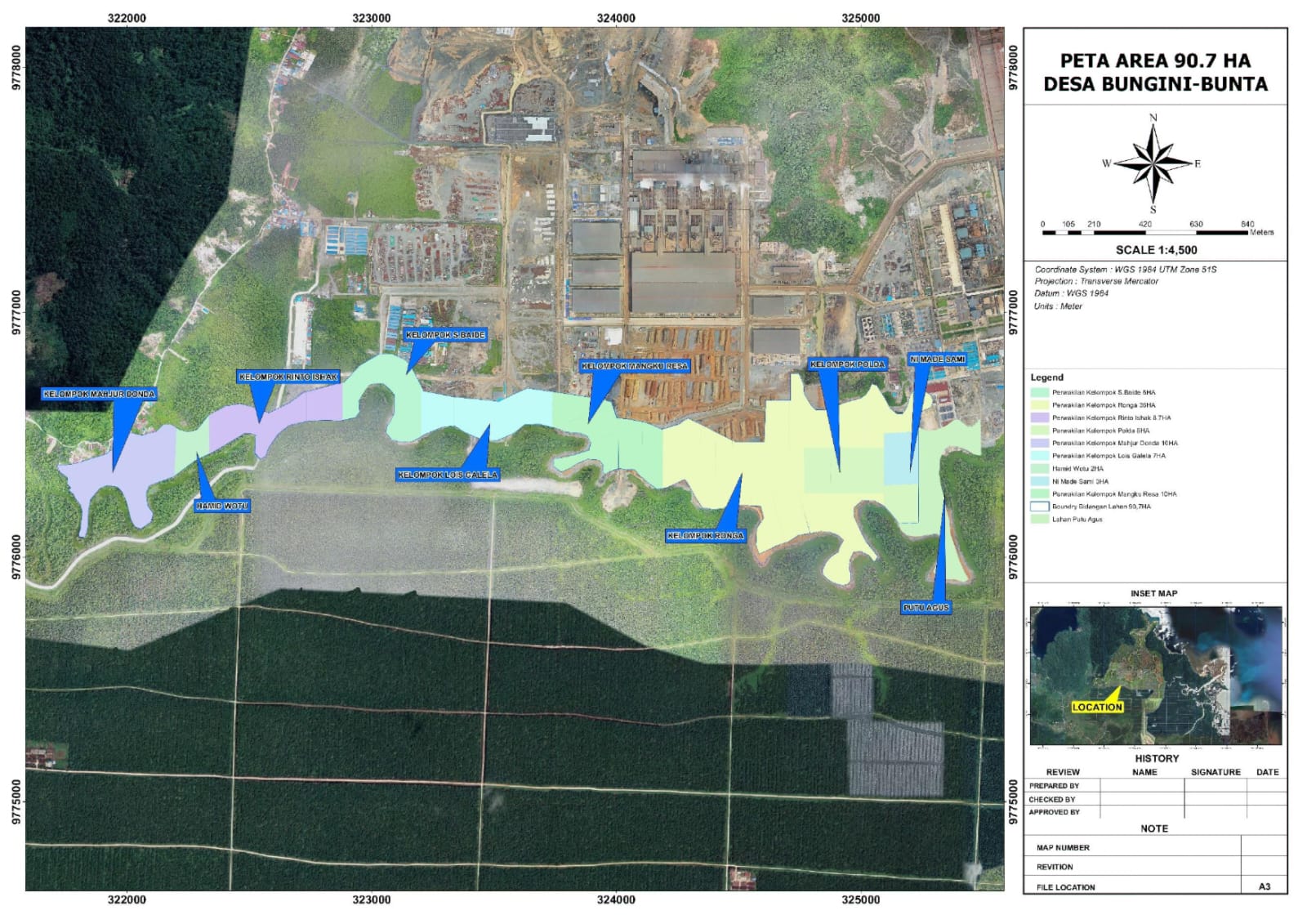The height and width of the screenshot is (924, 1307).
Task: Select the KELOMPOK S.BAIDE map label
Action: point(445,335)
